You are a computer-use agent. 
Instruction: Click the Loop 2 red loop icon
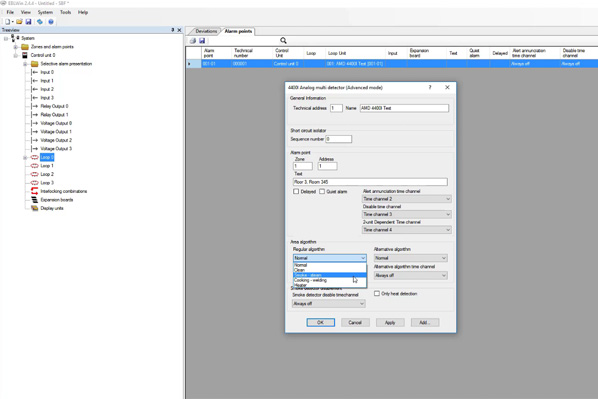tap(35, 174)
